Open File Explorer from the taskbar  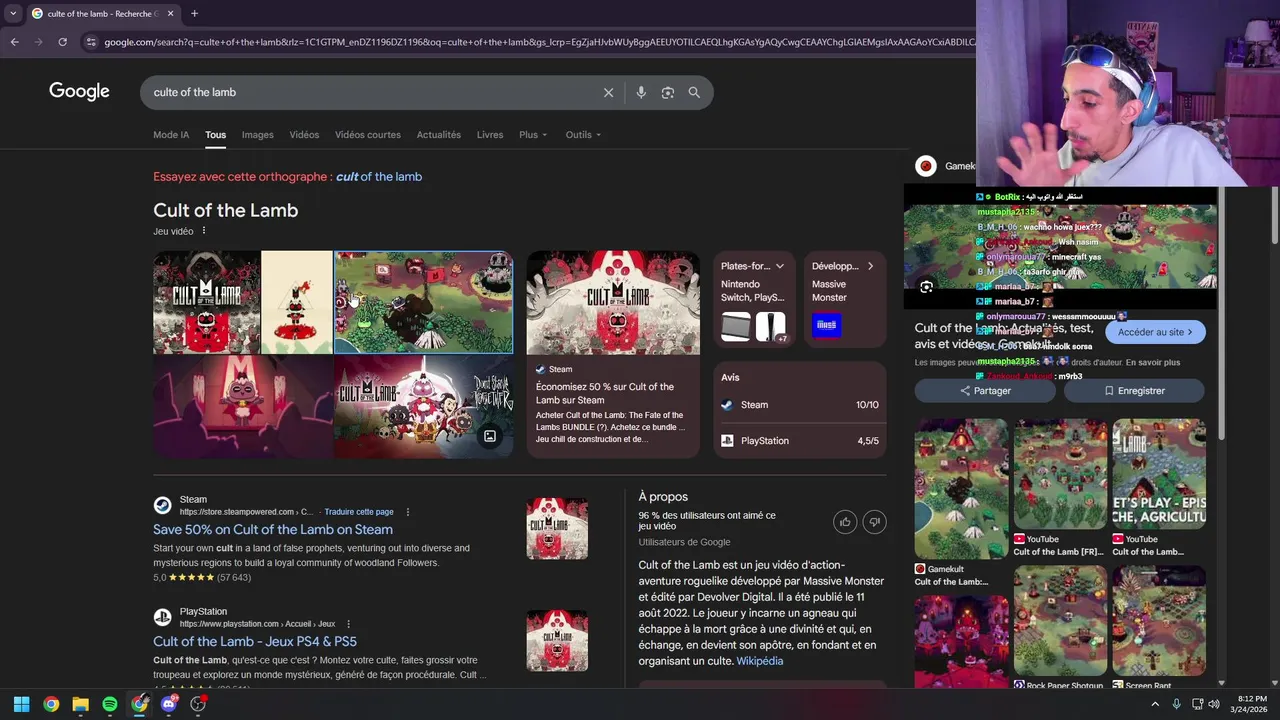pyautogui.click(x=80, y=704)
